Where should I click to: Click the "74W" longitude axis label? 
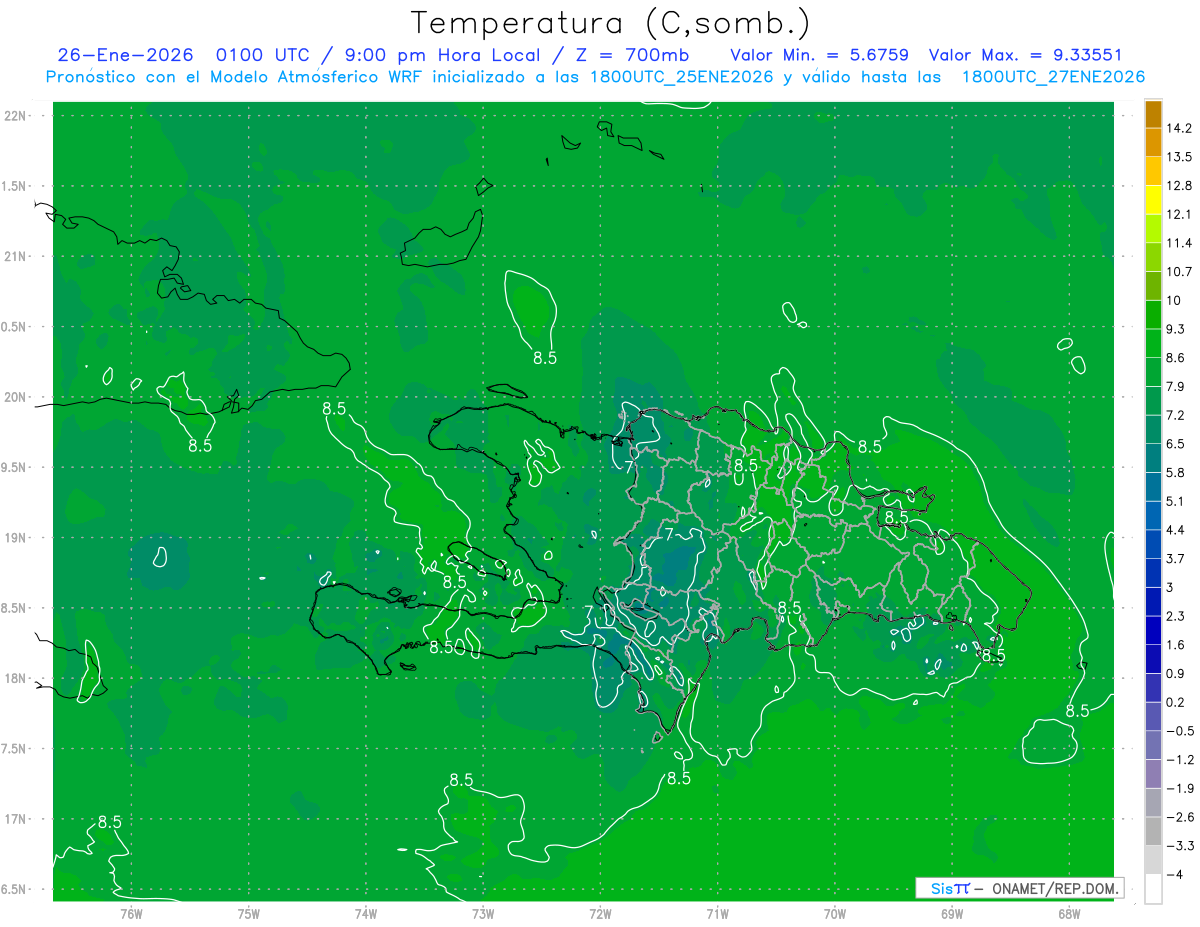click(365, 913)
